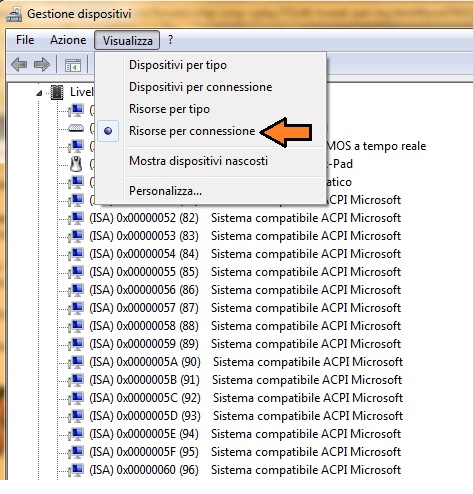The height and width of the screenshot is (494, 473).
Task: Click the keyboard device icon in tree
Action: 76,128
